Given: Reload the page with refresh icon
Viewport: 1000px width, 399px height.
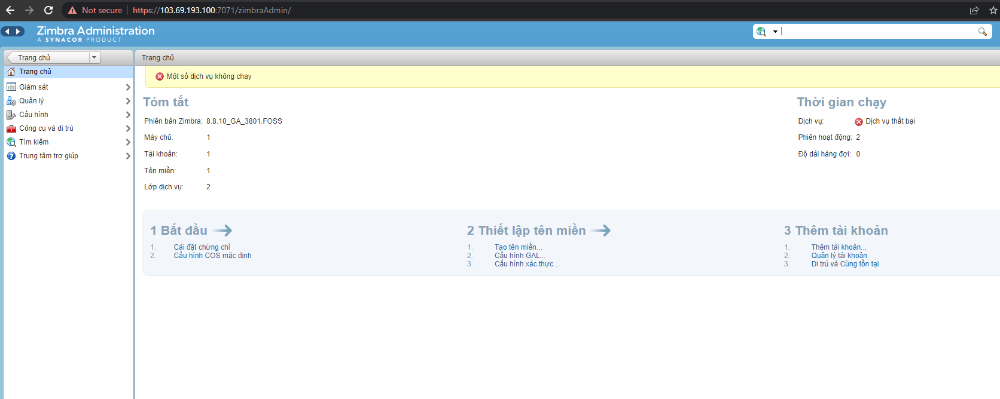Looking at the screenshot, I should 48,10.
